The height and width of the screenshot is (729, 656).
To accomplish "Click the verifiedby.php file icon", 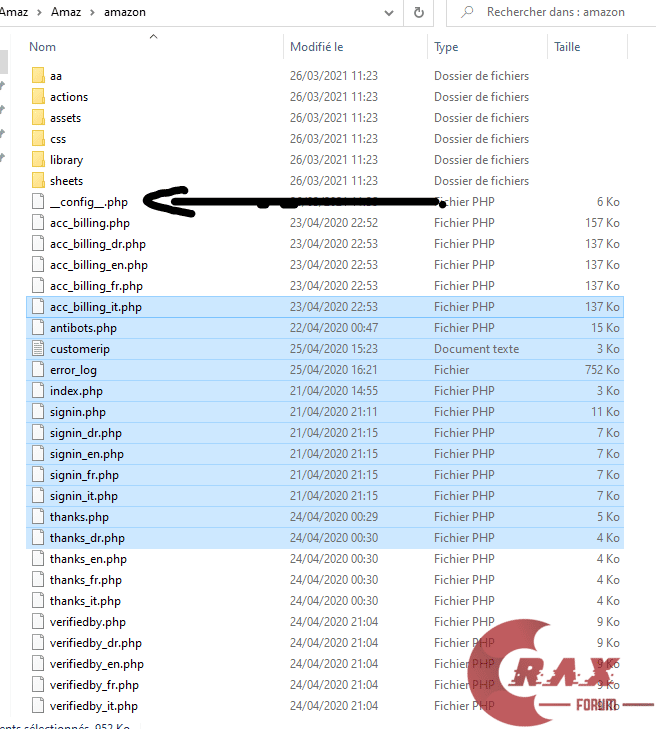I will tap(38, 622).
